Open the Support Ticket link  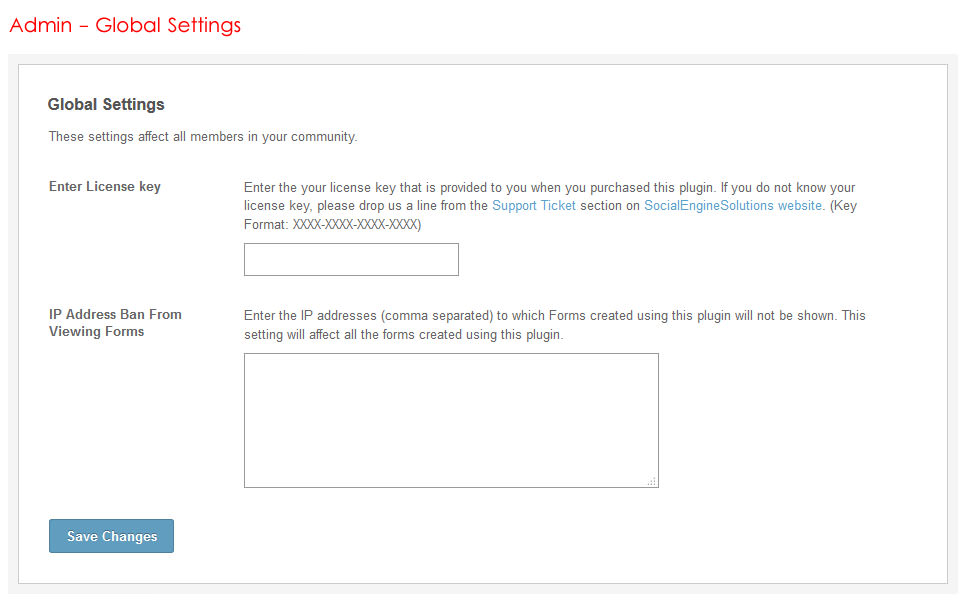tap(534, 206)
